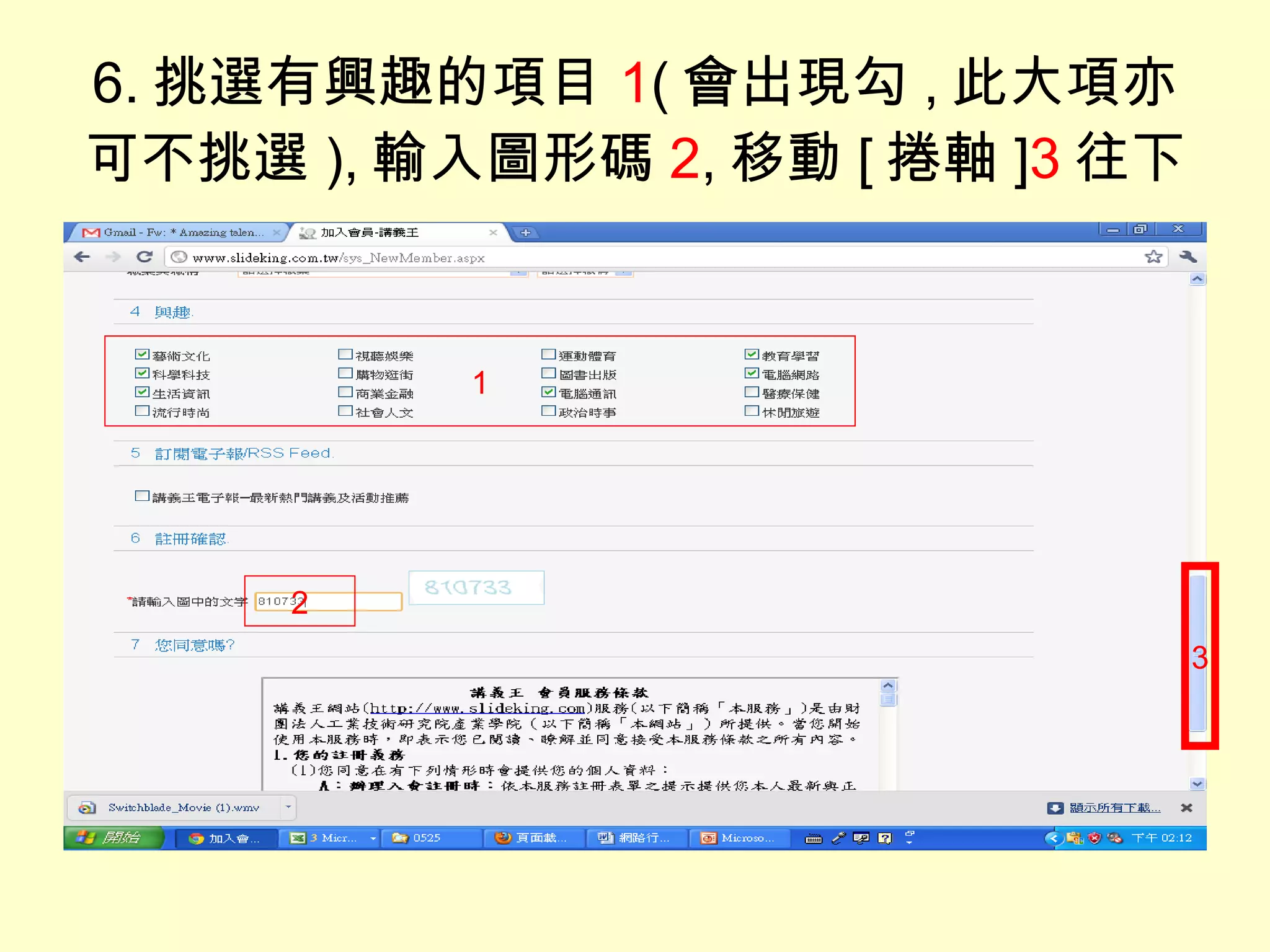Expand download item dropdown arrow
Screen dimensions: 1270x952
point(288,808)
